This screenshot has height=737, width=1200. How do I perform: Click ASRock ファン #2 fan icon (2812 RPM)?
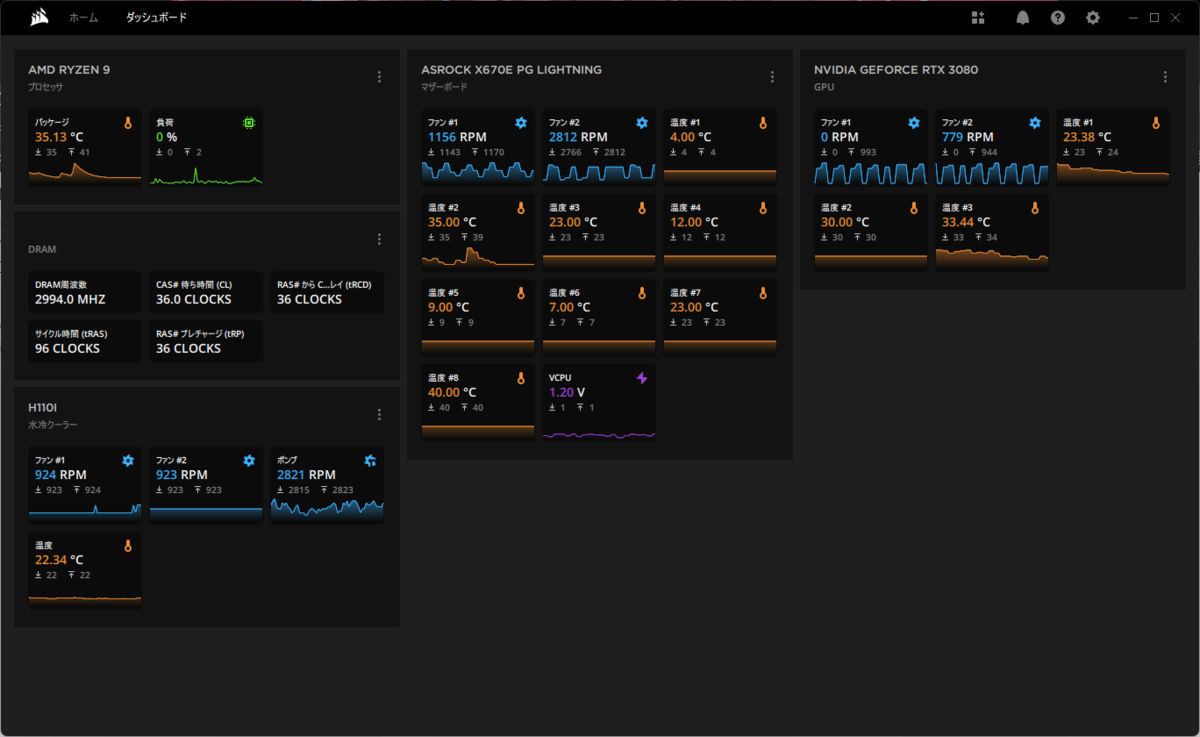pyautogui.click(x=642, y=122)
